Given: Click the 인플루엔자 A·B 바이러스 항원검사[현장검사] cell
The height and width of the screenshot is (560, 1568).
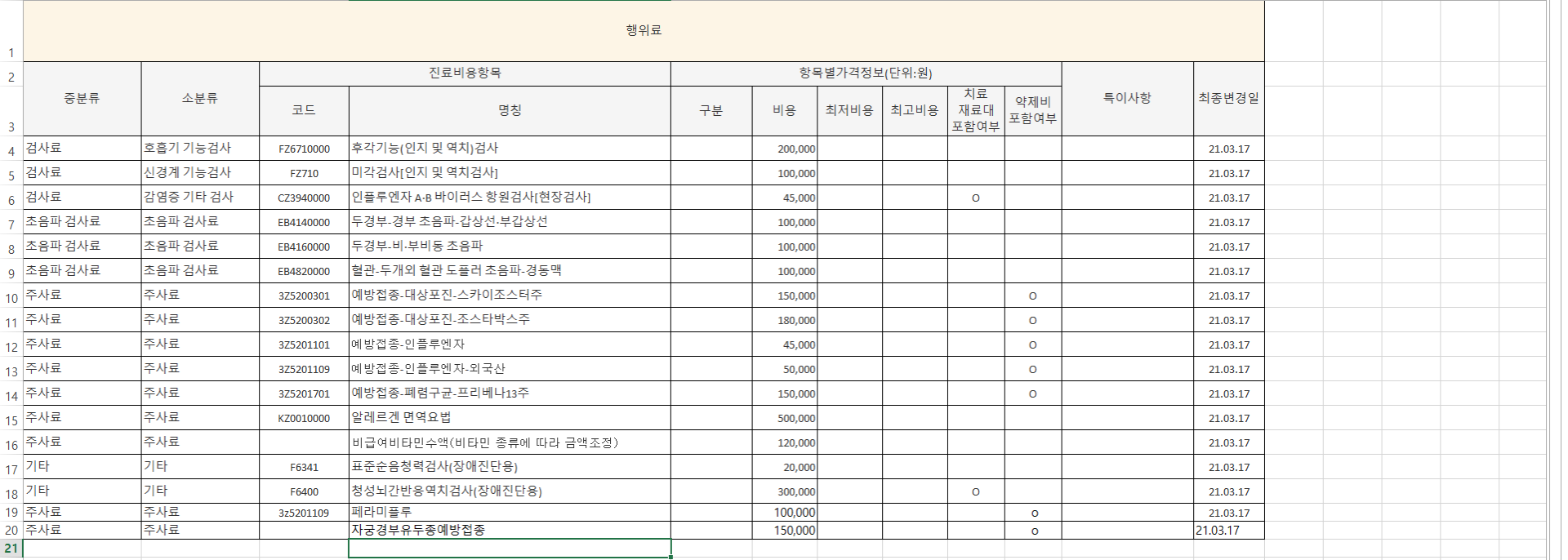Looking at the screenshot, I should (x=510, y=198).
